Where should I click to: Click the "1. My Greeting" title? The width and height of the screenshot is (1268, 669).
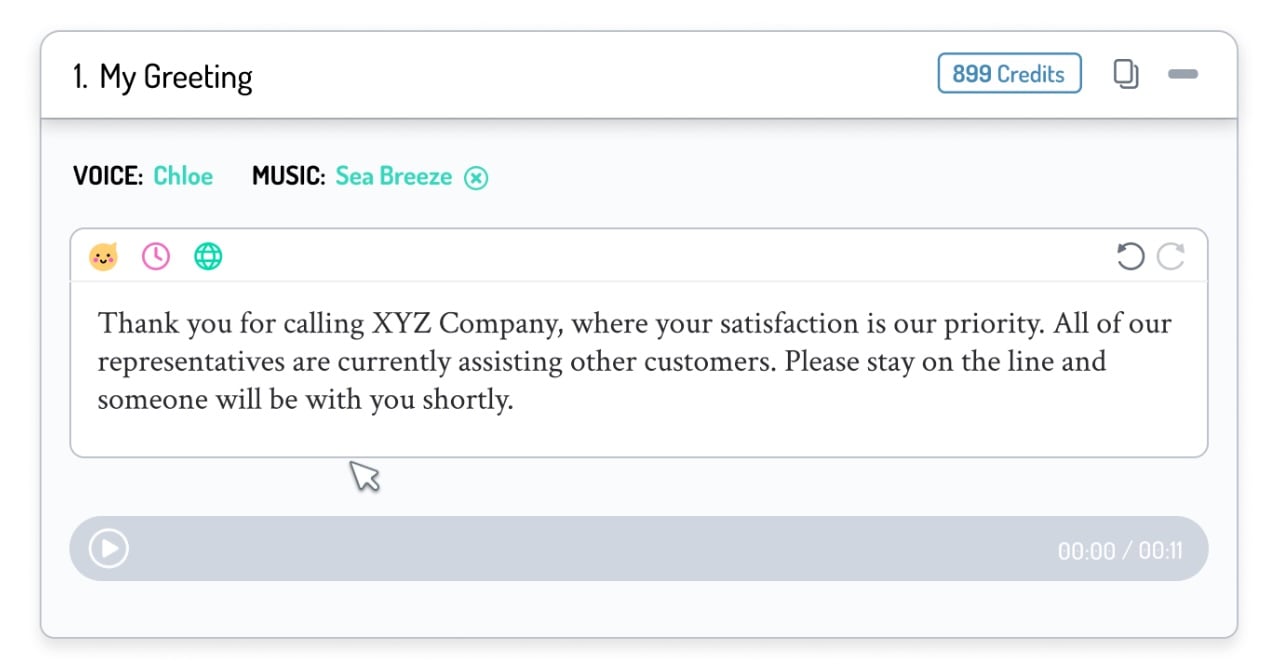tap(163, 77)
